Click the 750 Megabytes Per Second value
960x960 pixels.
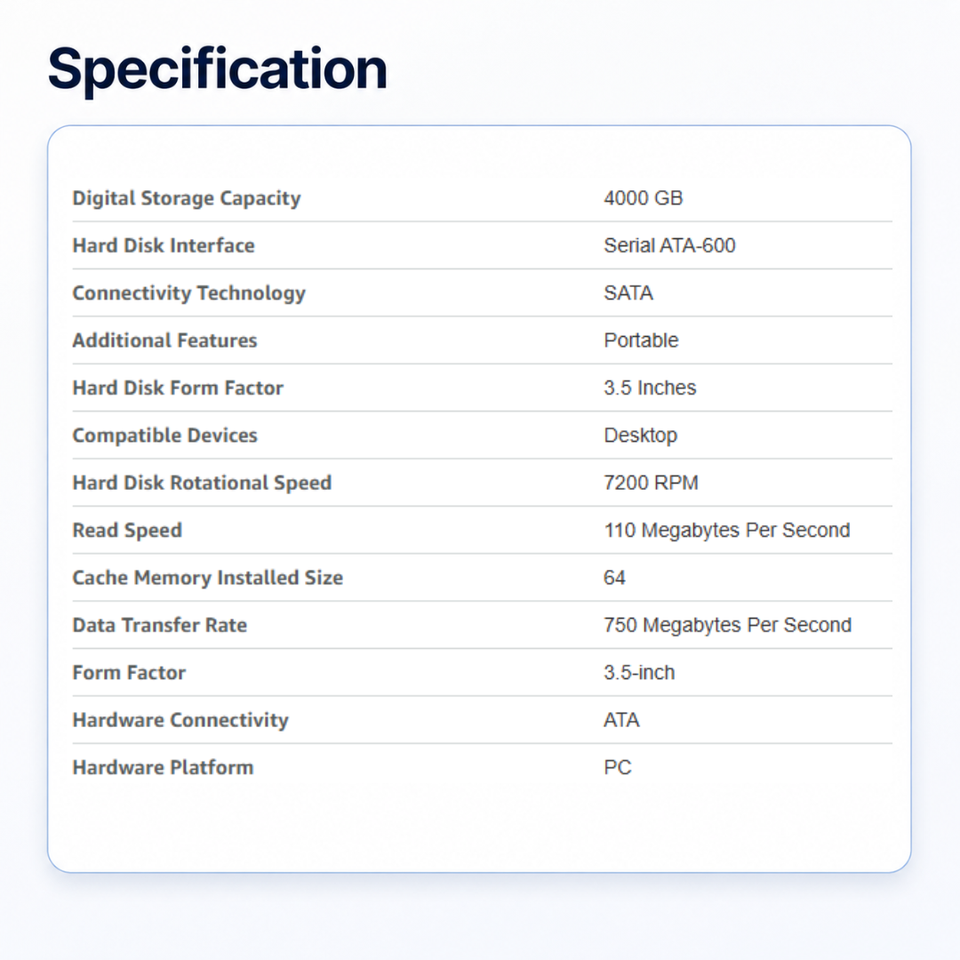coord(727,625)
